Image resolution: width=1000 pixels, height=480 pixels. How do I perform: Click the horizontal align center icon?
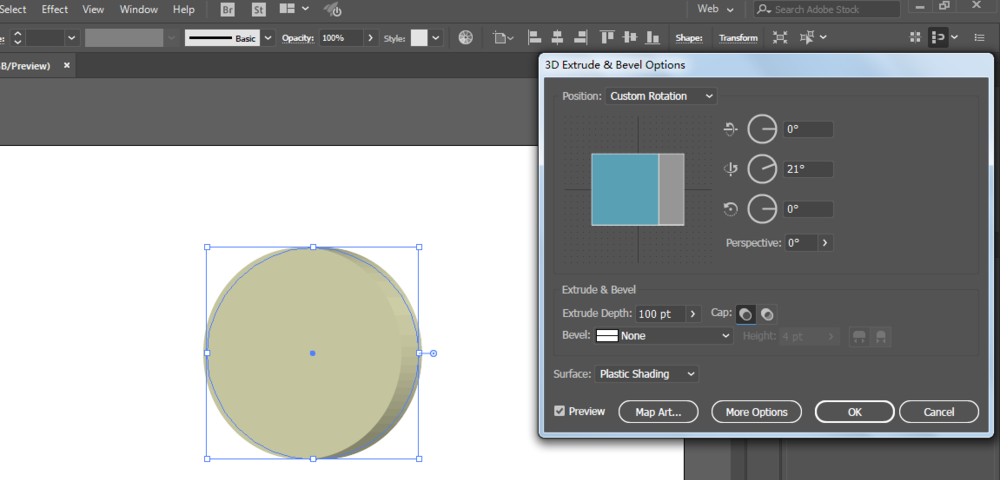pyautogui.click(x=557, y=38)
